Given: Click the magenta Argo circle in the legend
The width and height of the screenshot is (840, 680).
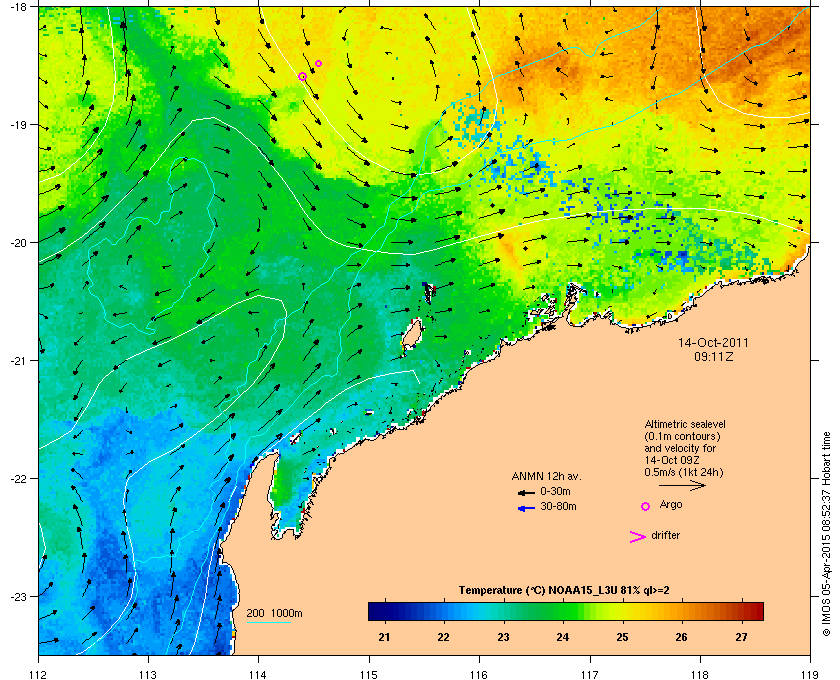Looking at the screenshot, I should point(646,506).
